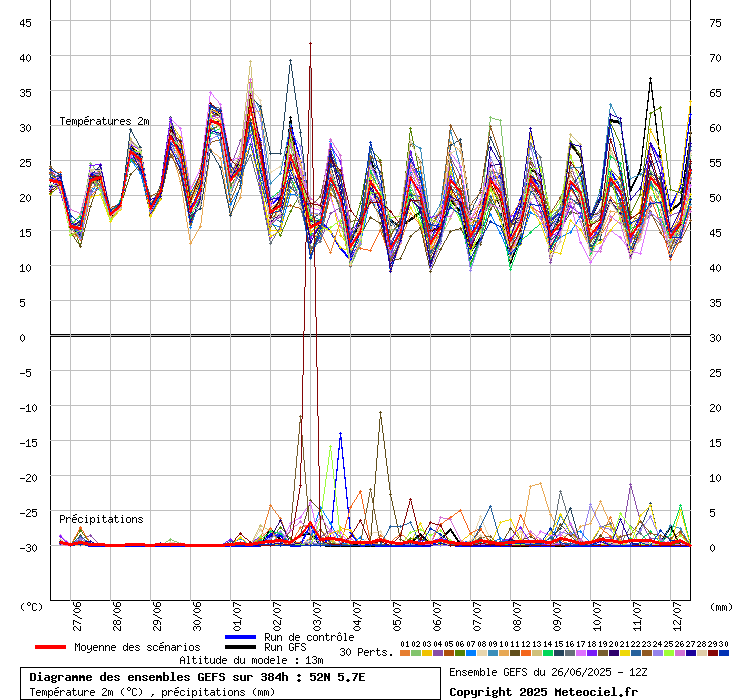Click the '30 Perts.' legend label
This screenshot has width=740, height=700.
[366, 652]
